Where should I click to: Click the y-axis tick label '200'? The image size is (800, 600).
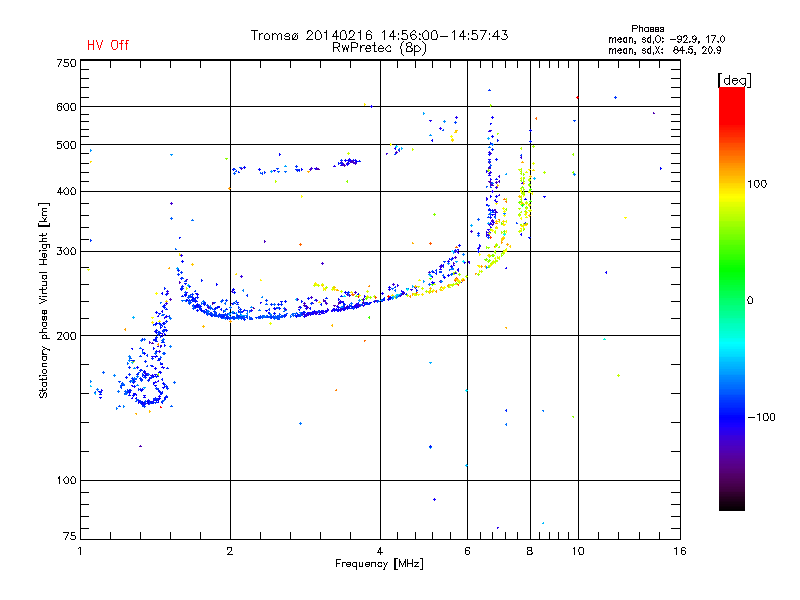point(66,336)
